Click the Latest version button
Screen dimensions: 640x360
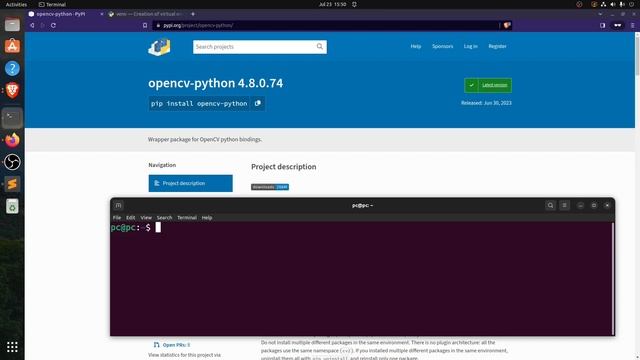point(488,85)
